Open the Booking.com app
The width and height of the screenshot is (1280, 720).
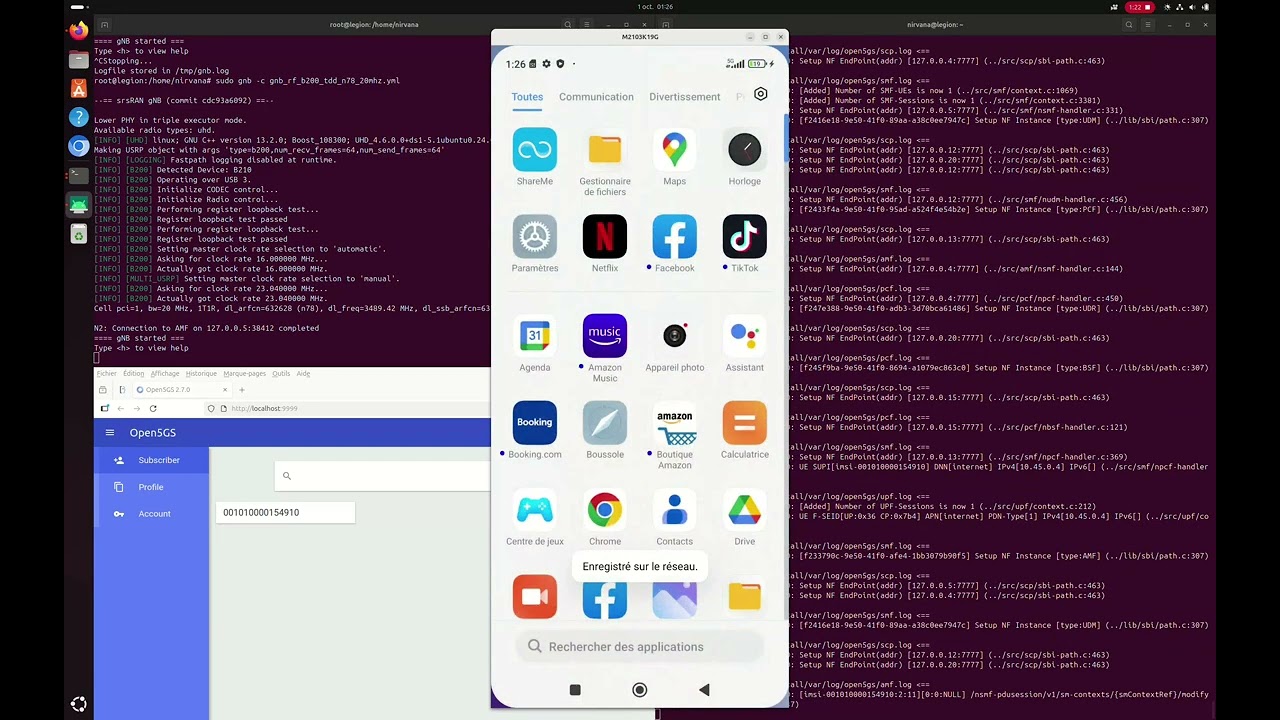(535, 423)
